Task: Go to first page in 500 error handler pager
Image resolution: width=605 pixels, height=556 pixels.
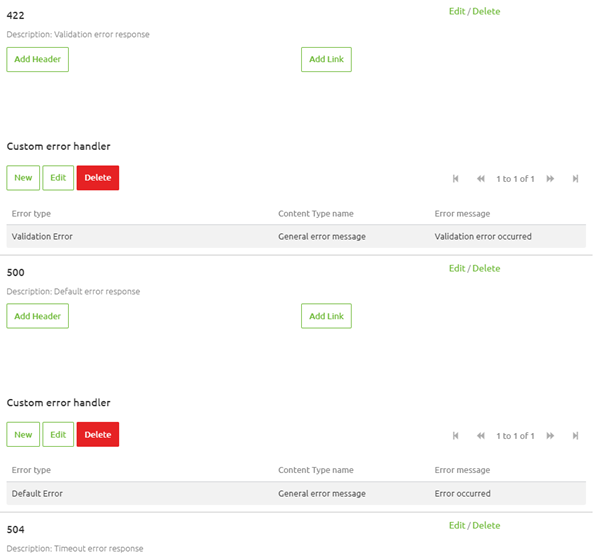Action: 456,436
